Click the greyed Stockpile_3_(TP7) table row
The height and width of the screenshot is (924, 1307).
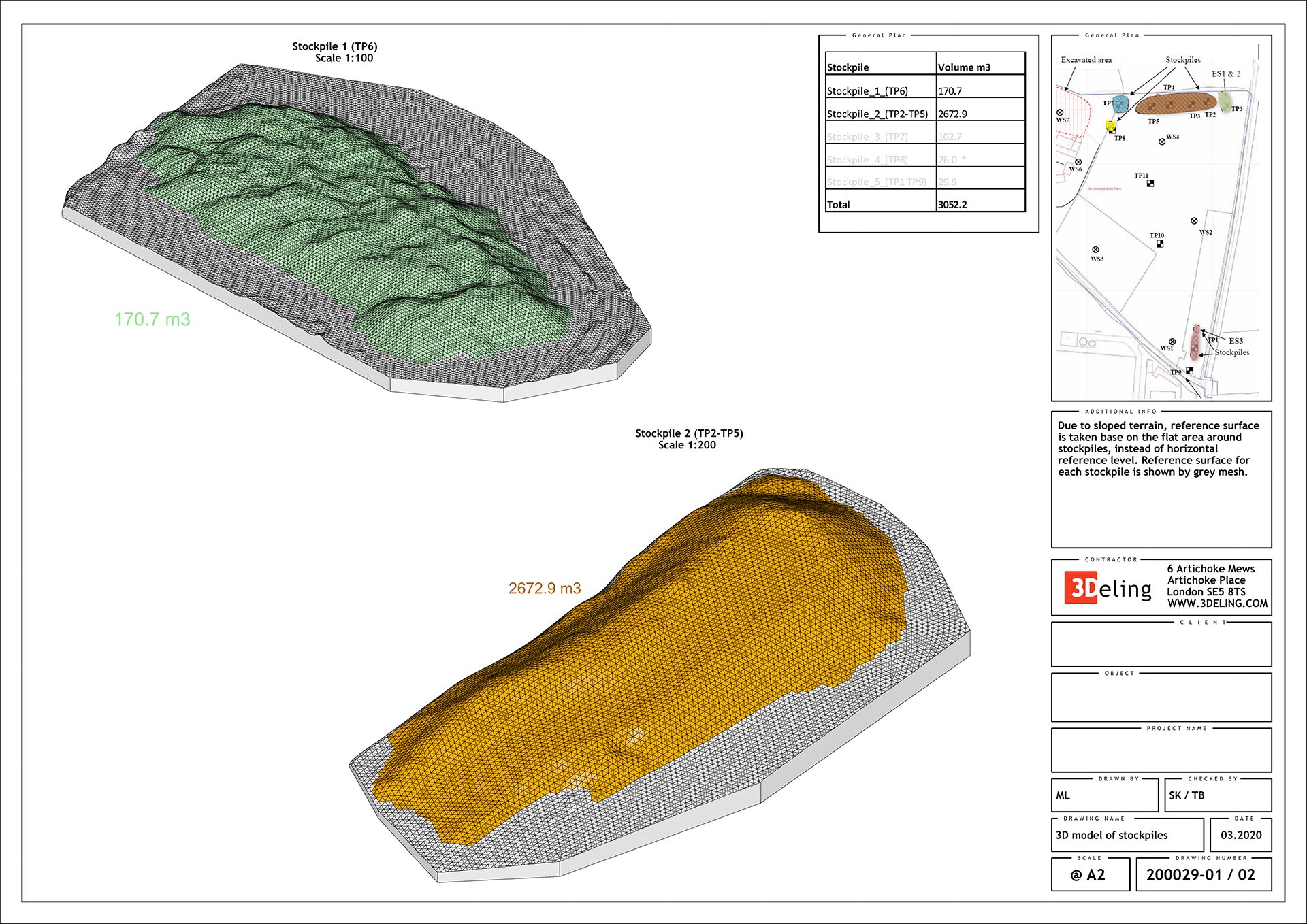tap(867, 137)
